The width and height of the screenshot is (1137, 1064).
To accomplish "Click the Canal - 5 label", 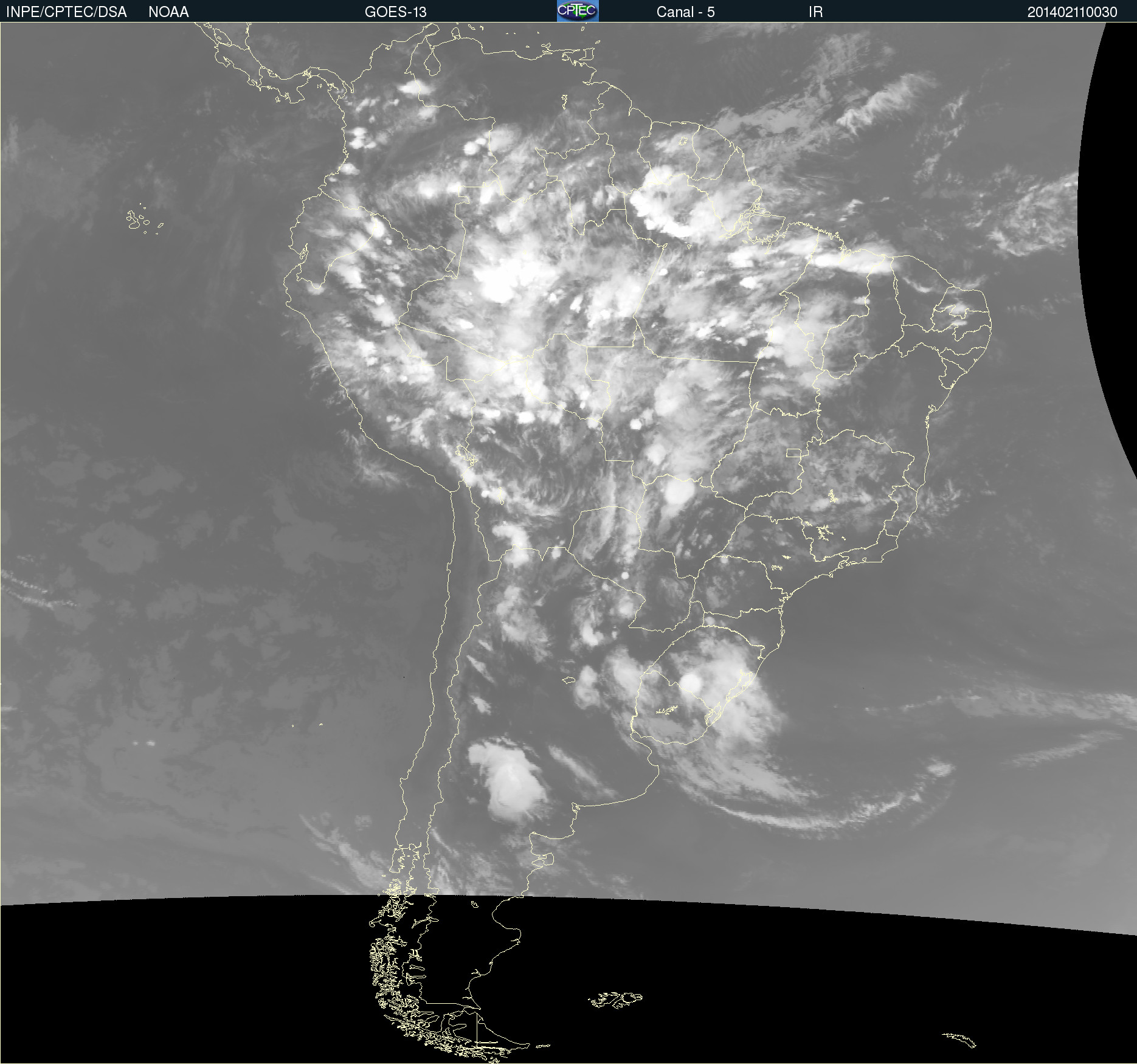I will [x=685, y=12].
